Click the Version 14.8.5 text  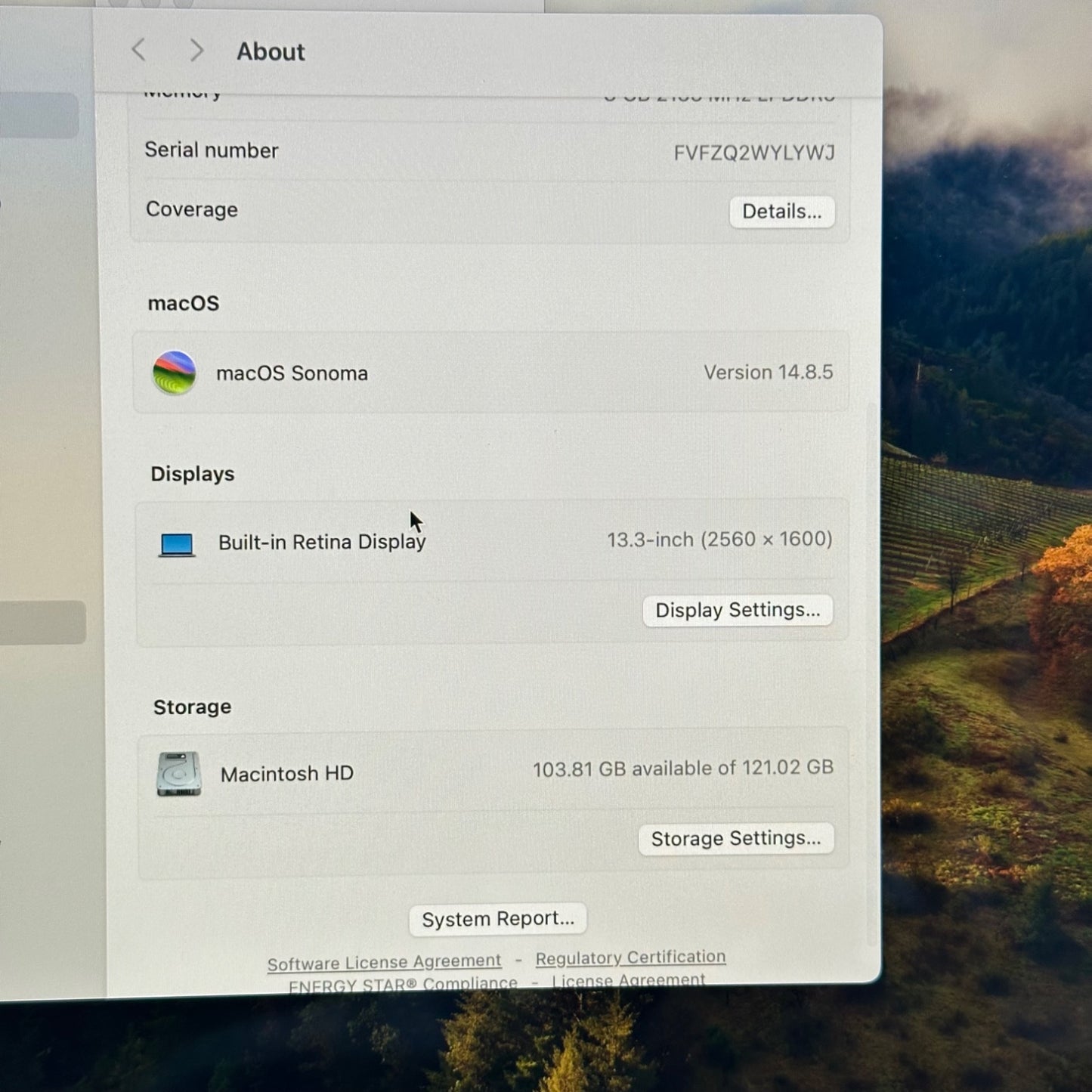click(769, 373)
